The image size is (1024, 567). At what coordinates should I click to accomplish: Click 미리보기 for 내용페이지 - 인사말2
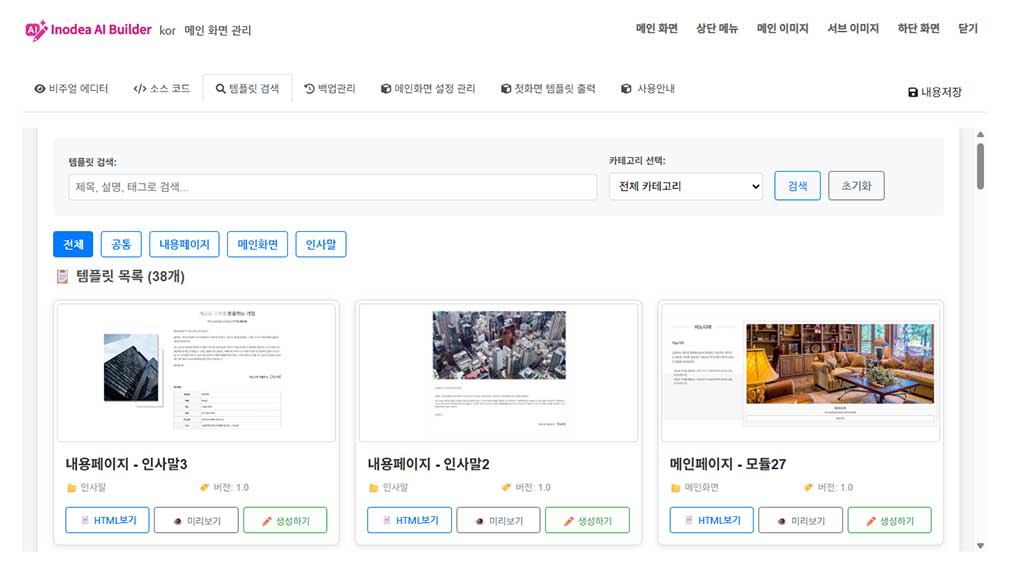pos(498,520)
